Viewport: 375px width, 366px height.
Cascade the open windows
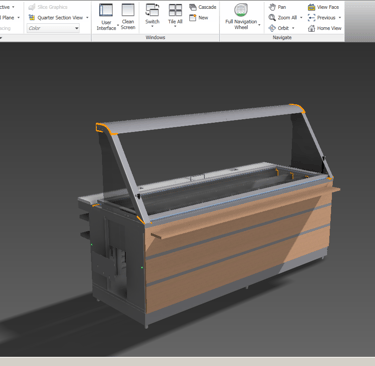(x=203, y=7)
